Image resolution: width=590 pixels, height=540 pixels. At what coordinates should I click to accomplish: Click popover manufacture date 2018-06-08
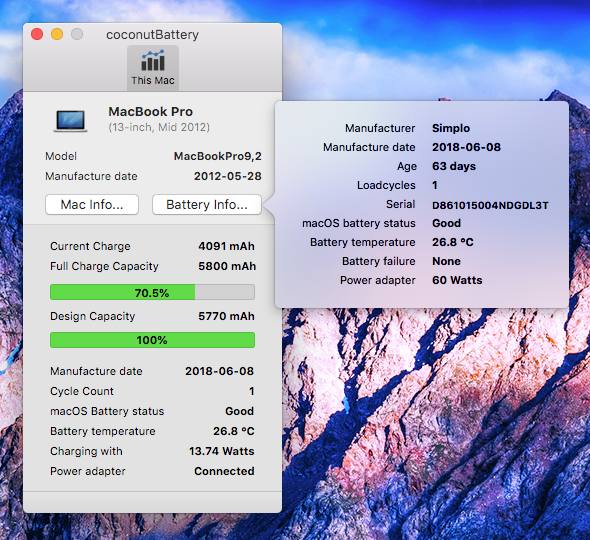pyautogui.click(x=467, y=147)
